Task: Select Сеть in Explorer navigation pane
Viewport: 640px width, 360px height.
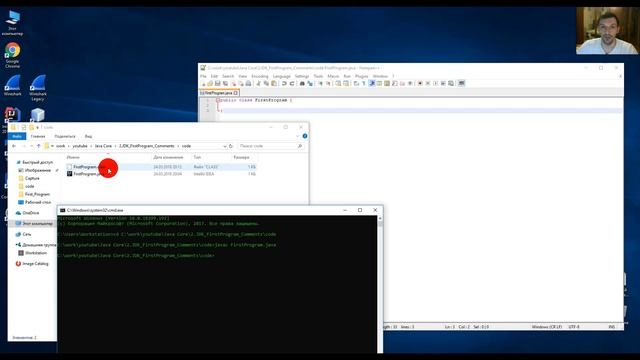Action: coord(27,234)
